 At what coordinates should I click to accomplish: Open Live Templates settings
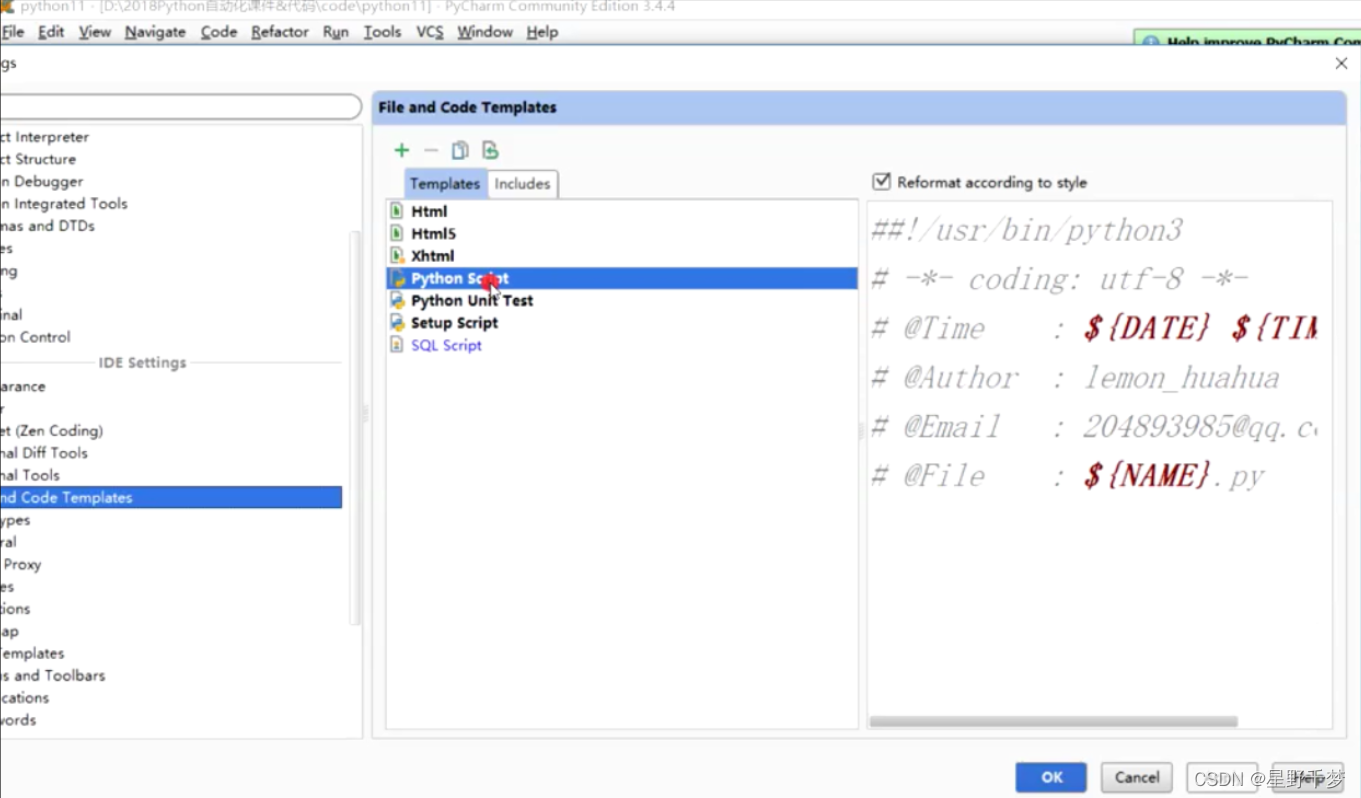(x=32, y=653)
